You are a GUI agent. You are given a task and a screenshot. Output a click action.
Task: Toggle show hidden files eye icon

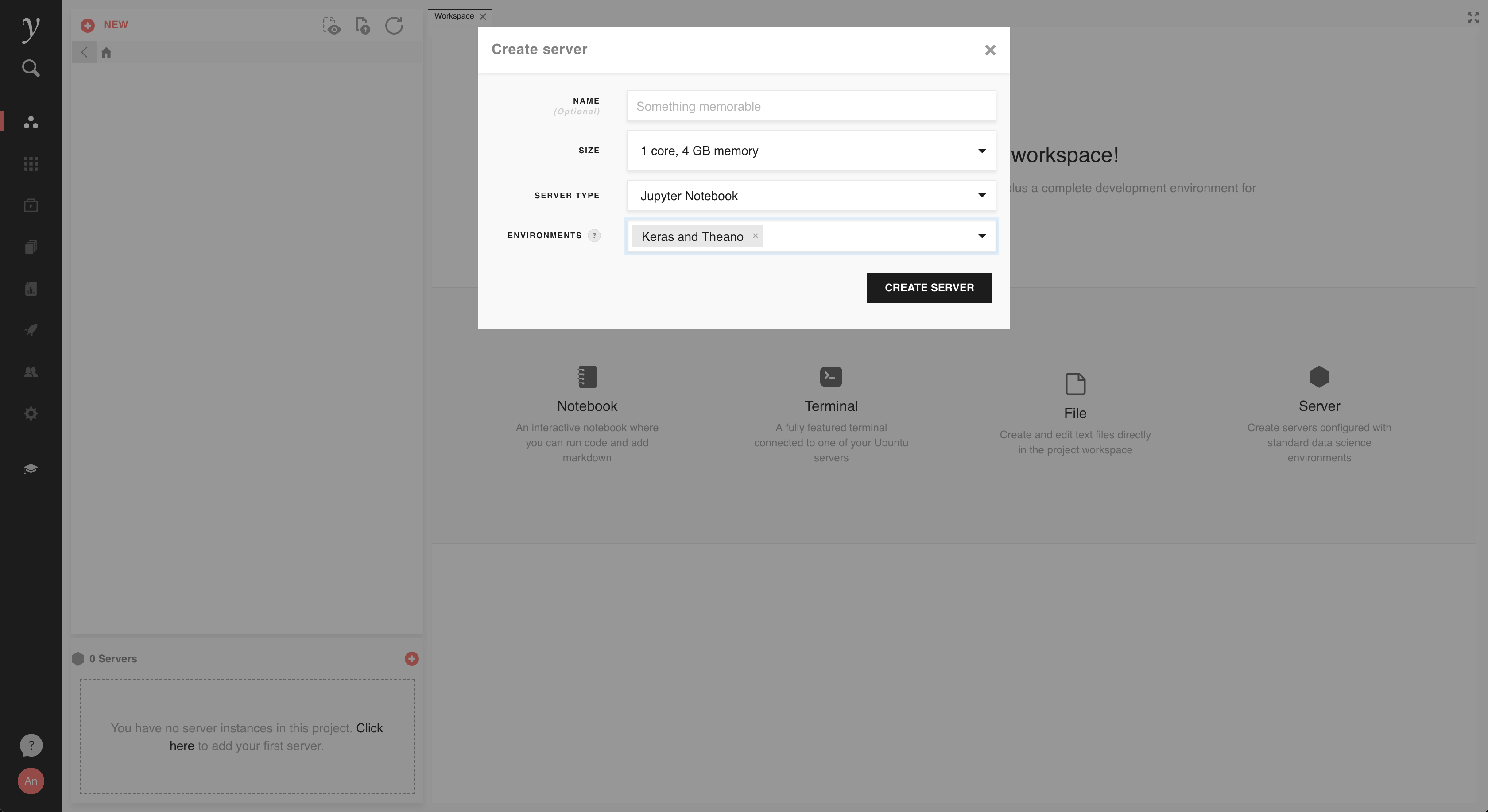[x=332, y=26]
